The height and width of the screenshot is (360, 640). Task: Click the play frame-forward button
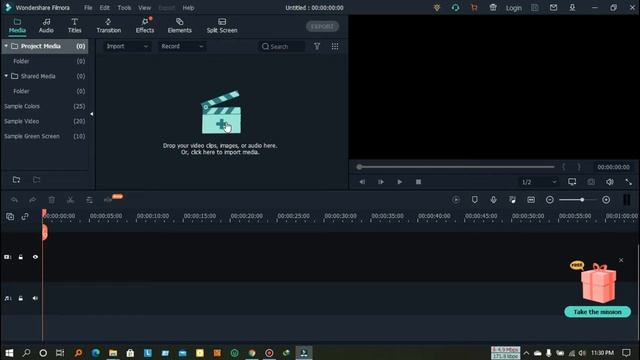click(x=380, y=182)
